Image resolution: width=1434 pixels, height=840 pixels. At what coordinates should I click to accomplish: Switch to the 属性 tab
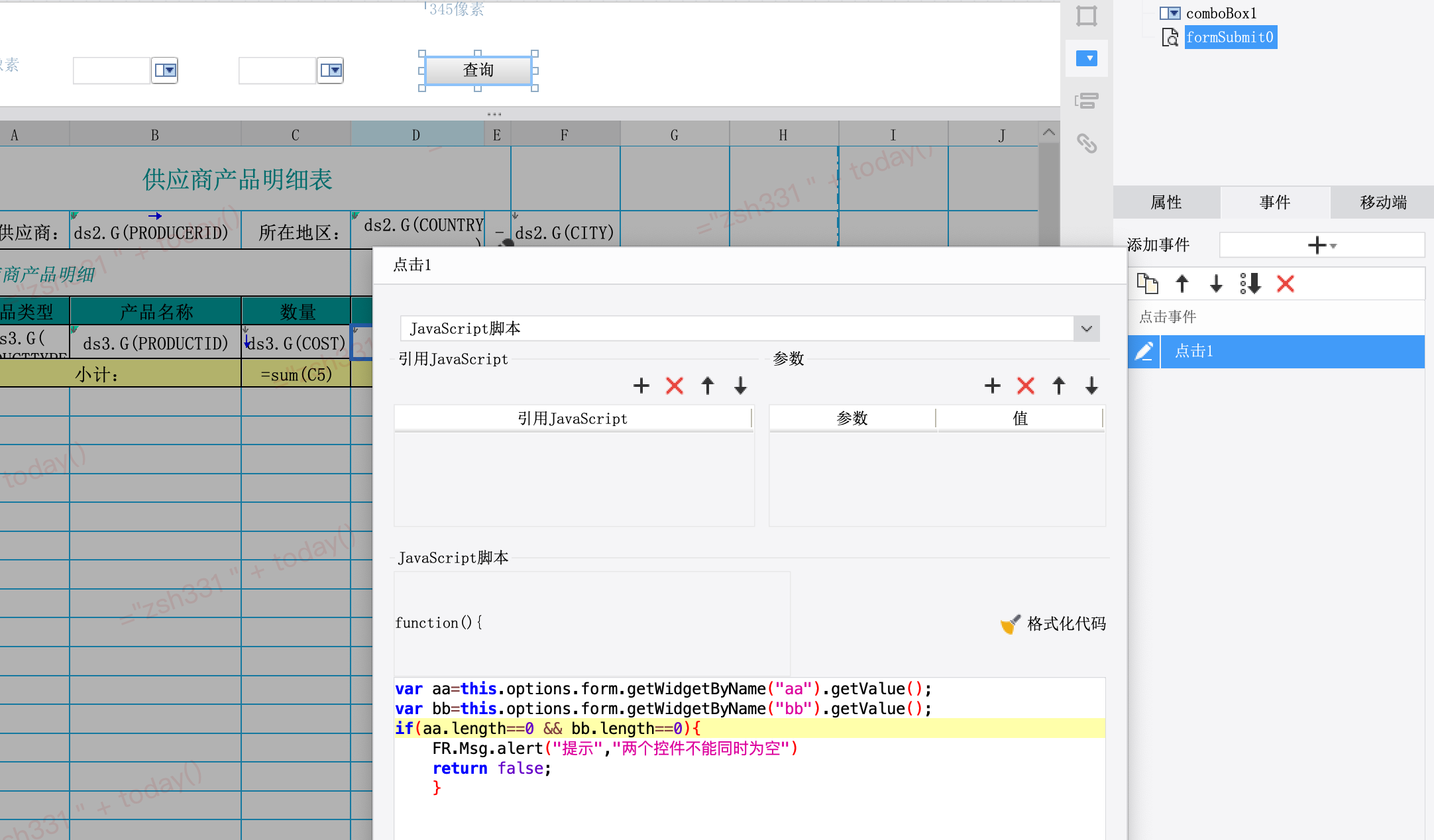click(1166, 202)
